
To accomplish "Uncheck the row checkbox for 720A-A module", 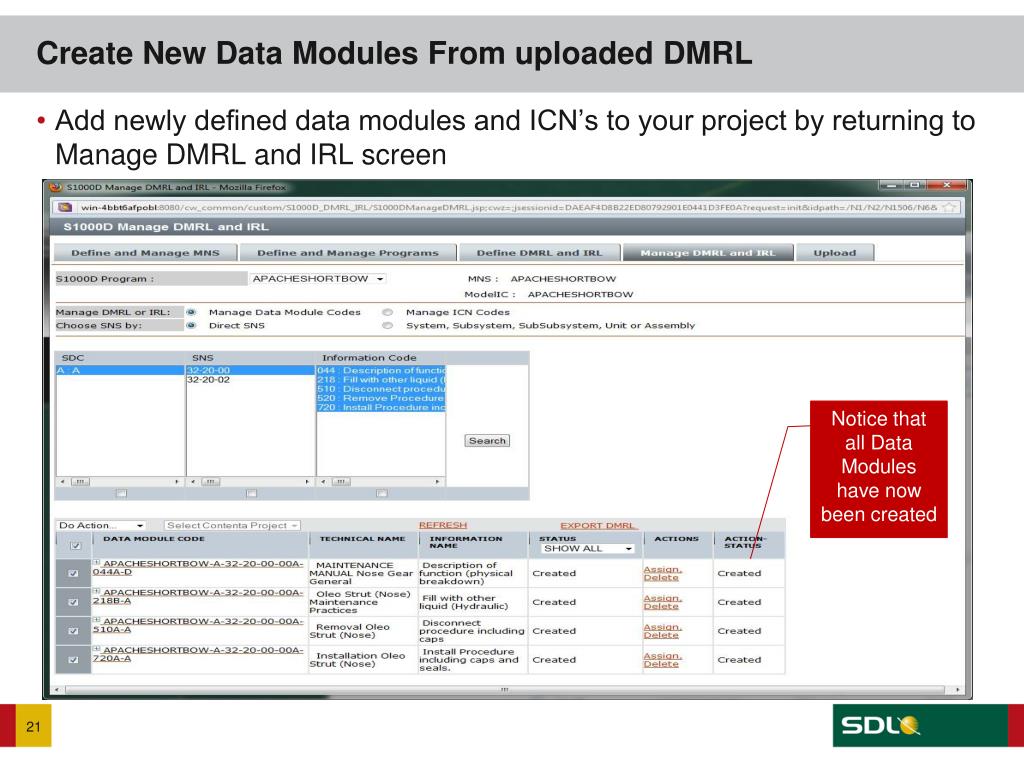I will click(x=73, y=660).
